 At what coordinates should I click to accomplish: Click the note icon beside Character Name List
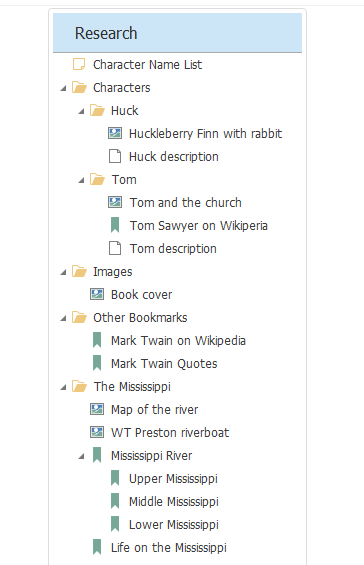pyautogui.click(x=79, y=64)
